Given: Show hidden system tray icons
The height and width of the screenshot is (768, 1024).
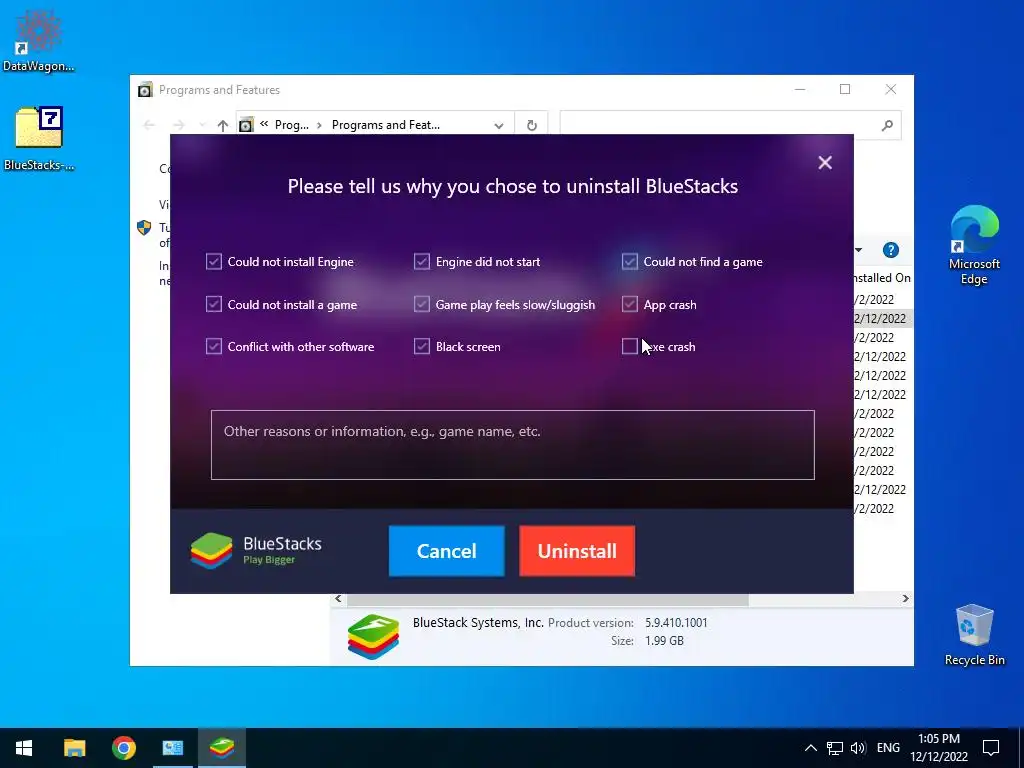Looking at the screenshot, I should pos(810,748).
